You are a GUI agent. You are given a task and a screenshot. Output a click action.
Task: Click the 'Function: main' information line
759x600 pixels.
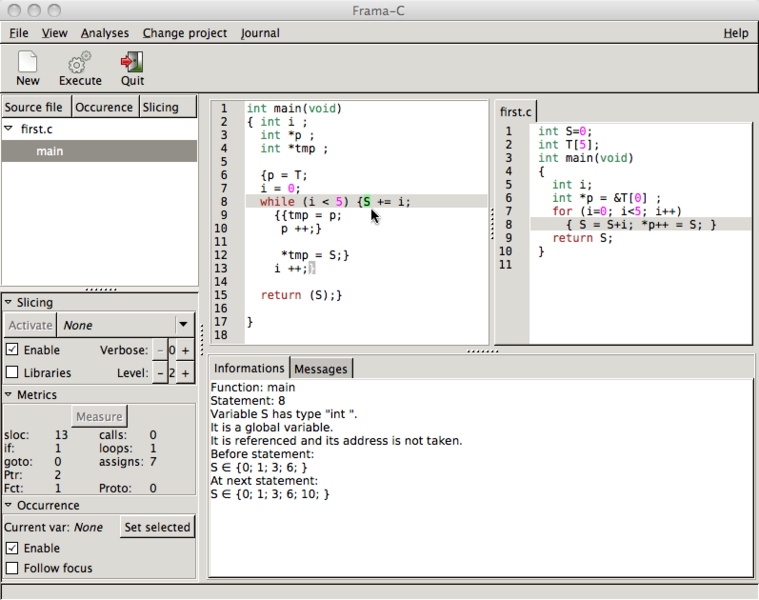click(253, 387)
